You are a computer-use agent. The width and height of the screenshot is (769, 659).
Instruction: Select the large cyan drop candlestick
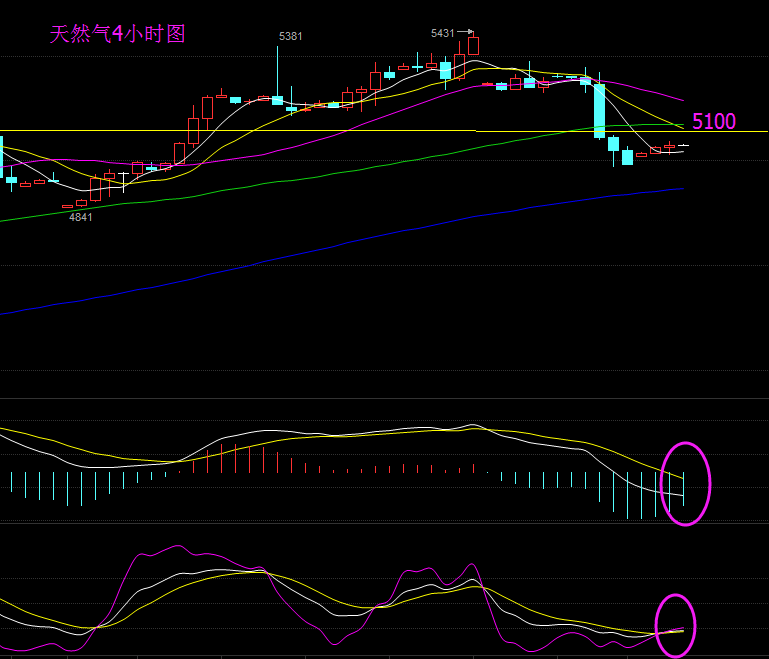pos(599,110)
